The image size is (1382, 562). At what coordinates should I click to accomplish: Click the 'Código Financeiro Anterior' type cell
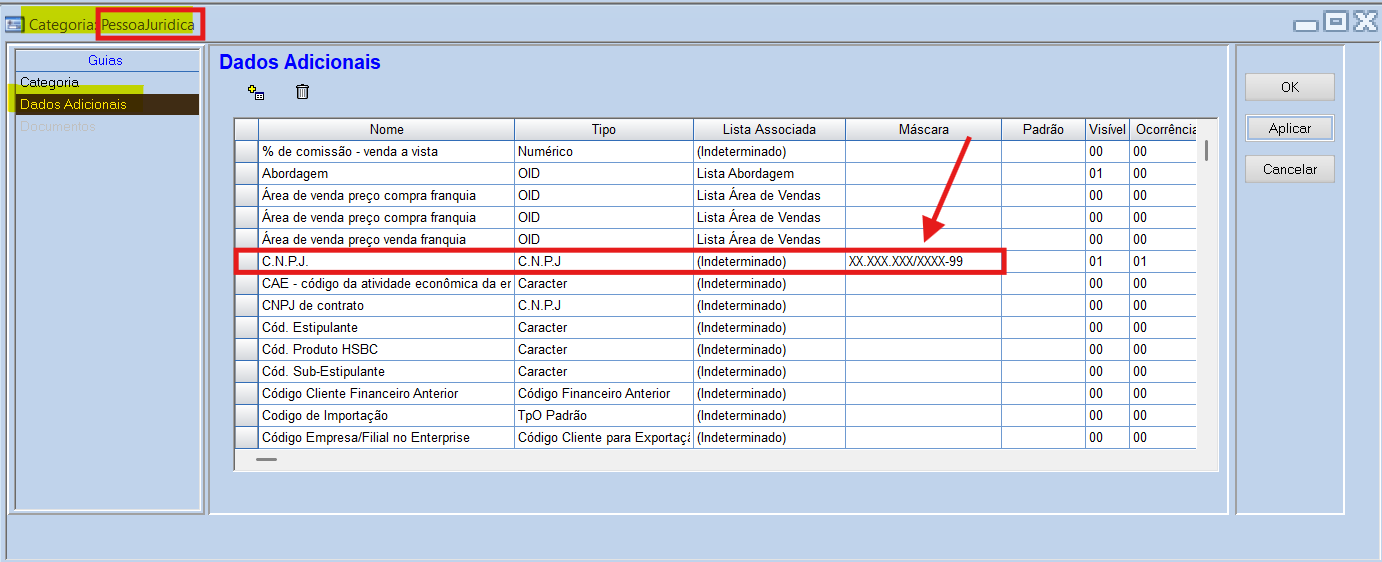pyautogui.click(x=604, y=393)
